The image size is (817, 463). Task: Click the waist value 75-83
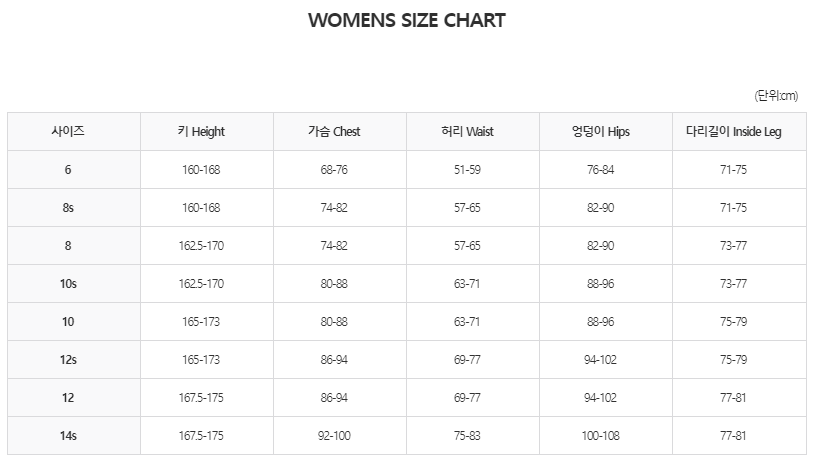[x=467, y=436]
